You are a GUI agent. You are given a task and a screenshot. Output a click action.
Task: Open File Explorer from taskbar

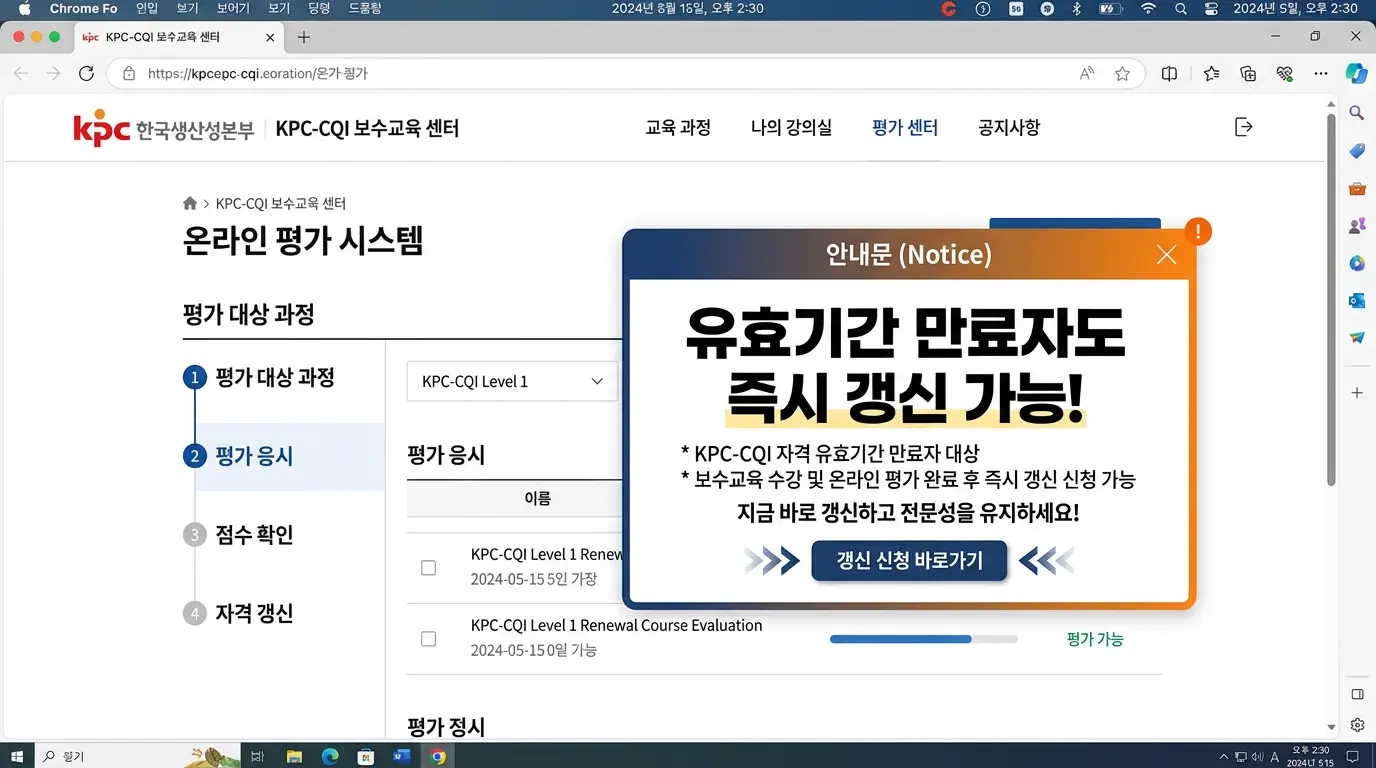294,756
